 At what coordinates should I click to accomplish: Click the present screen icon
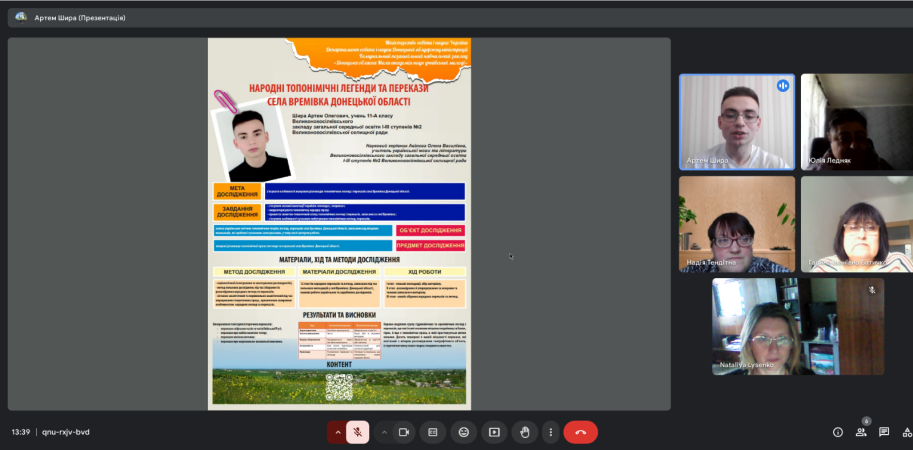click(493, 432)
